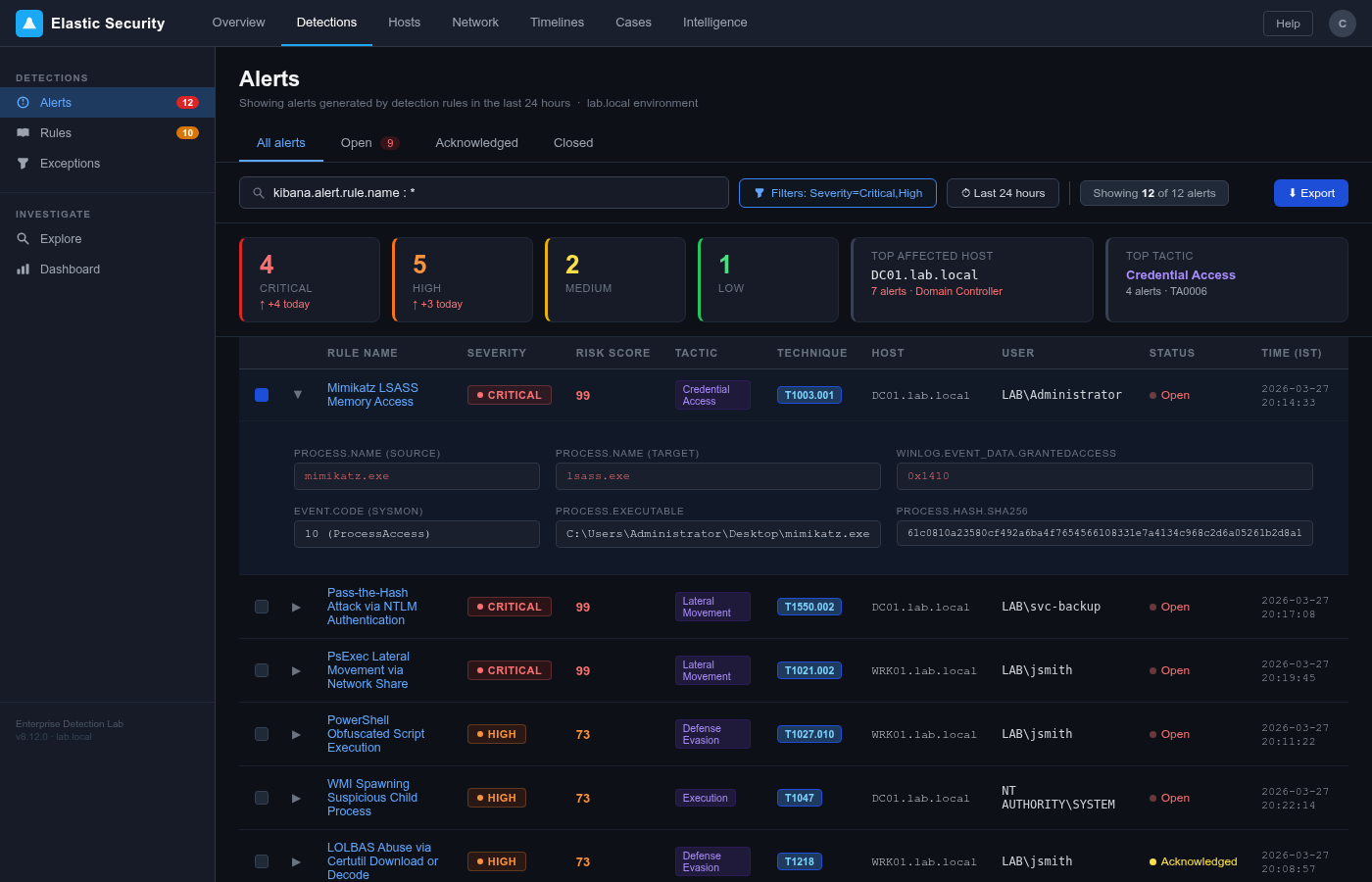Viewport: 1372px width, 882px height.
Task: Switch to the Acknowledged alerts tab
Action: [x=476, y=143]
